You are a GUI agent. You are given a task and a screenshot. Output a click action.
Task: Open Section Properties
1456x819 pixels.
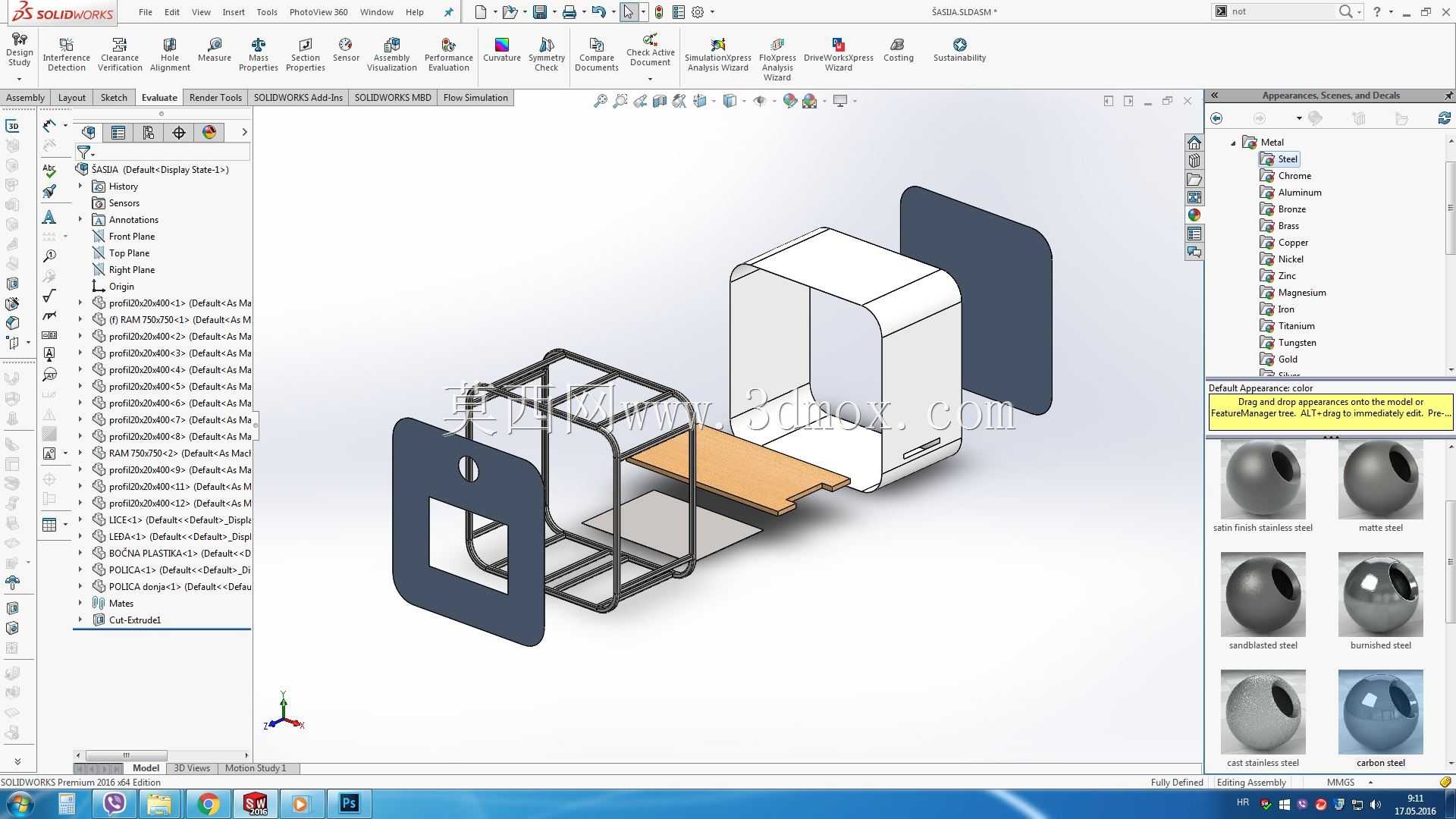click(306, 54)
